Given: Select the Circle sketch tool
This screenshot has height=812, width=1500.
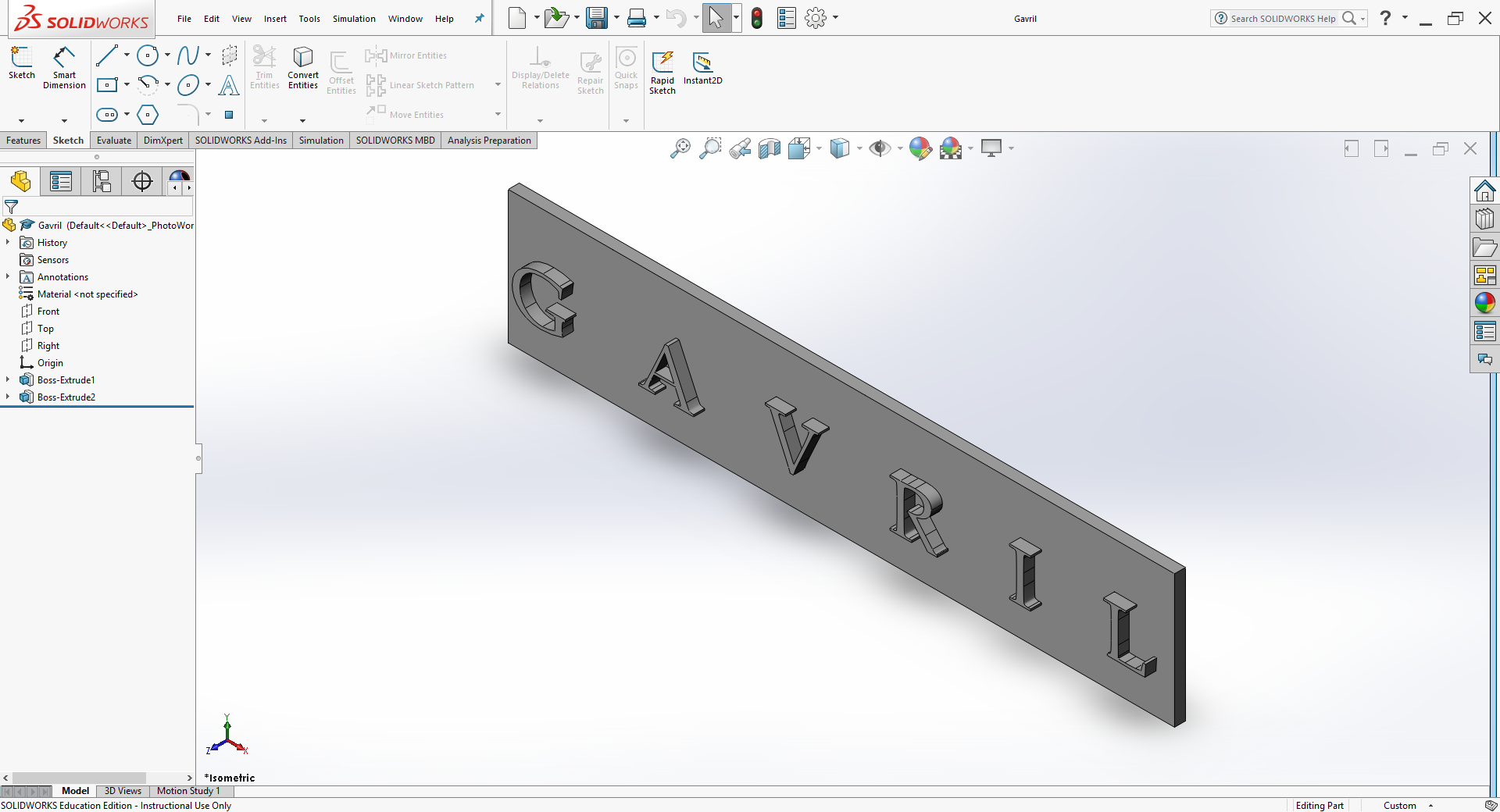Looking at the screenshot, I should 147,55.
